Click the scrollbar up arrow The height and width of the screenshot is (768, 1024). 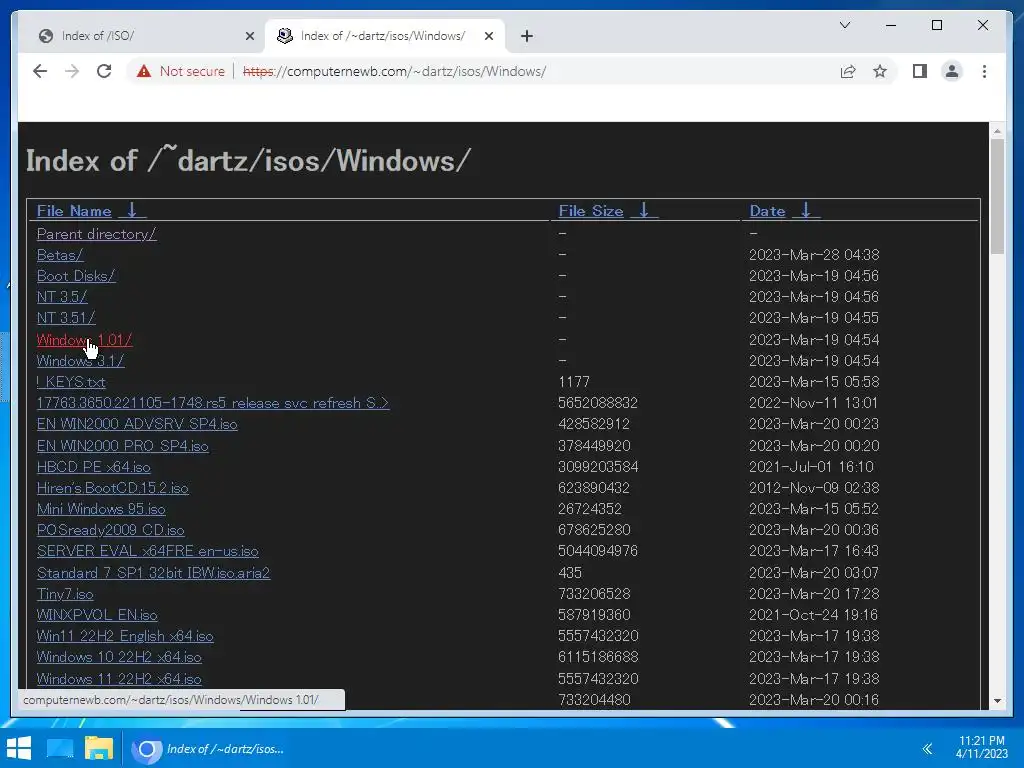997,131
